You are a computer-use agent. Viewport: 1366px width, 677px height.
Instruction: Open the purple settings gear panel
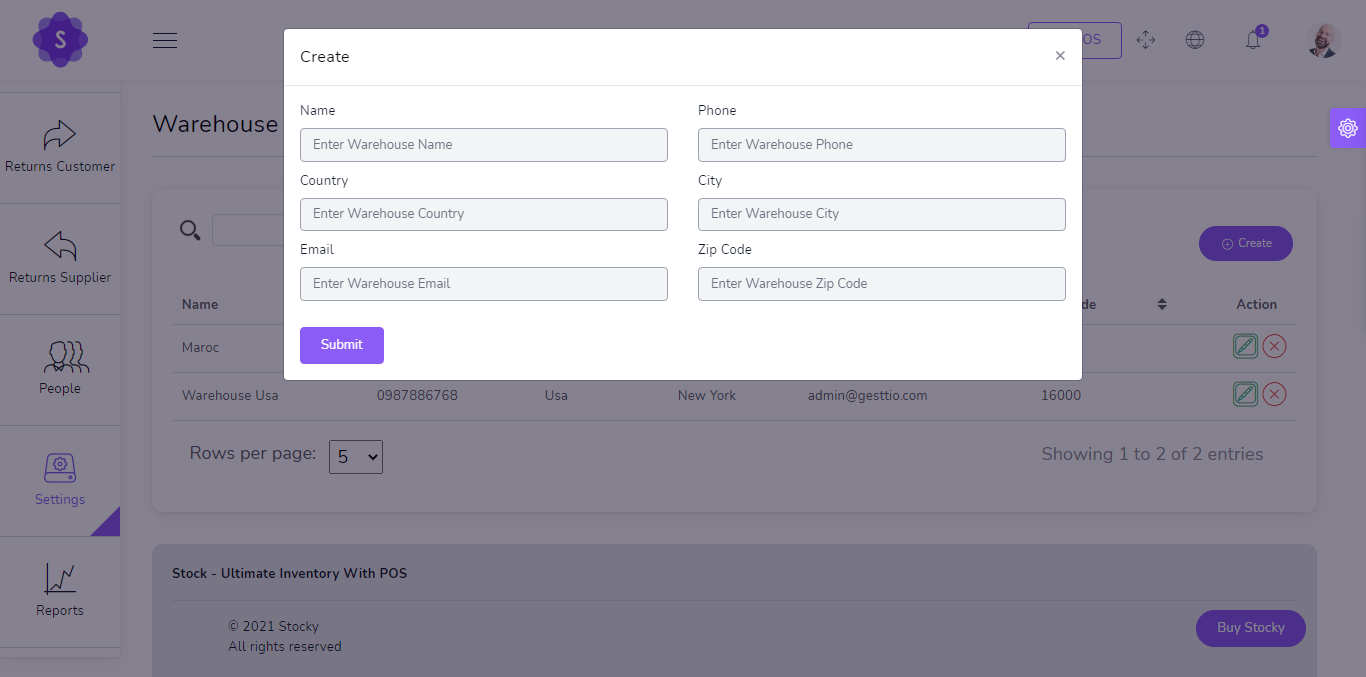[x=1347, y=128]
